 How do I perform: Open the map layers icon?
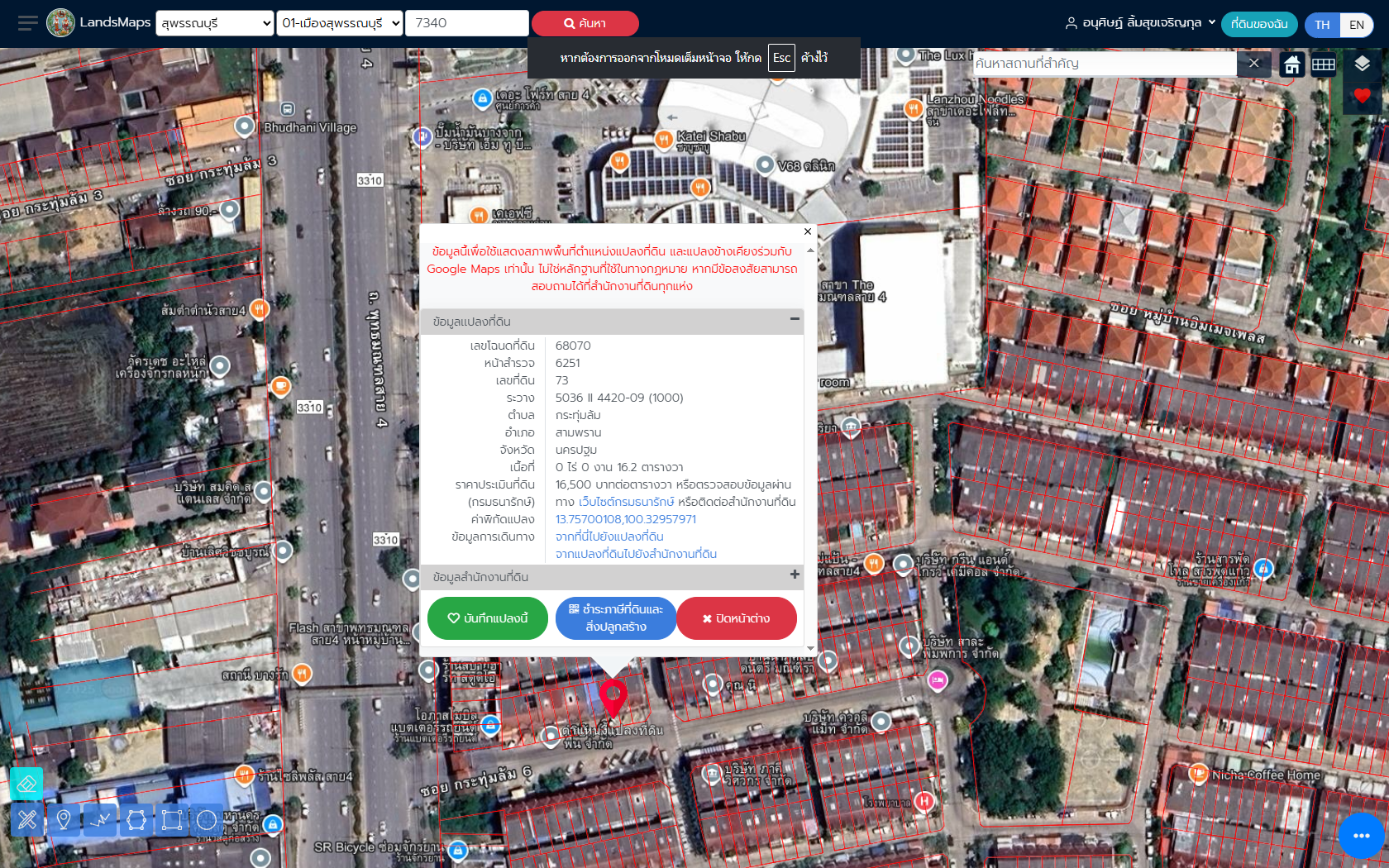tap(1362, 64)
